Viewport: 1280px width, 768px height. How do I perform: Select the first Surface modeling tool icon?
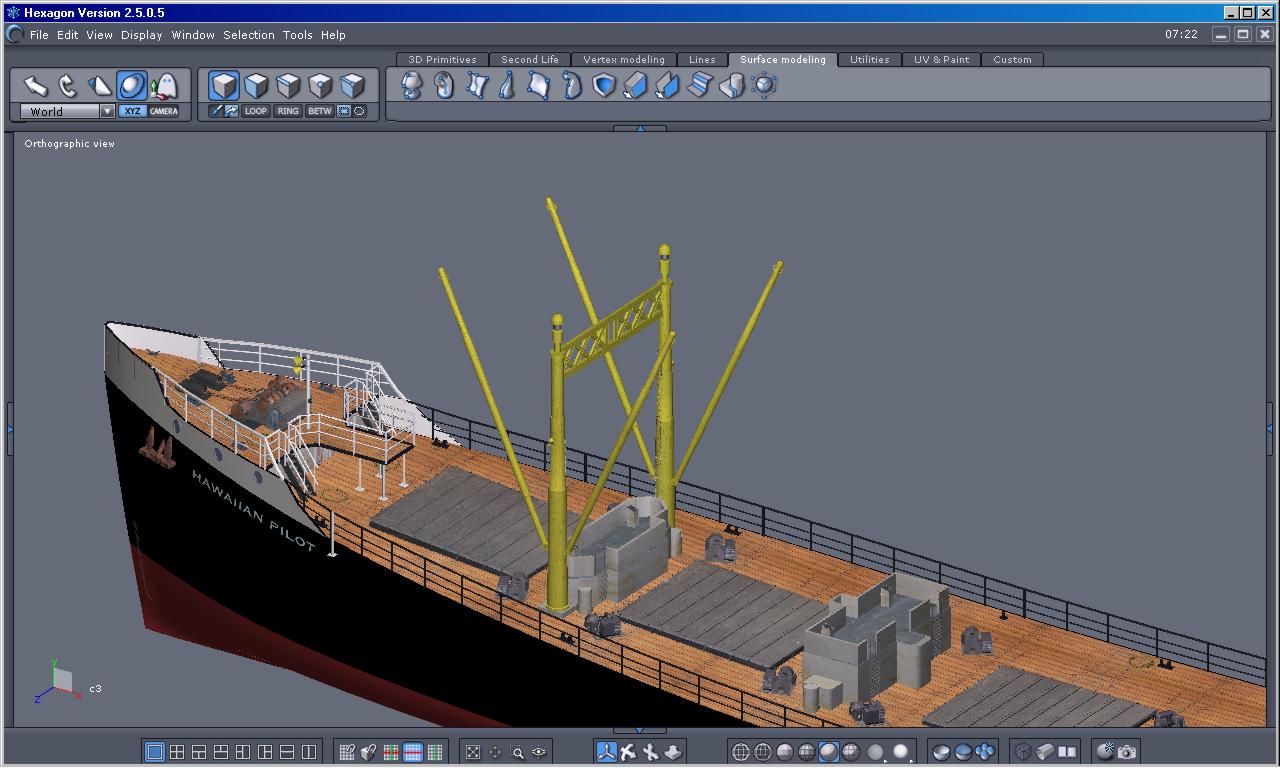tap(412, 85)
